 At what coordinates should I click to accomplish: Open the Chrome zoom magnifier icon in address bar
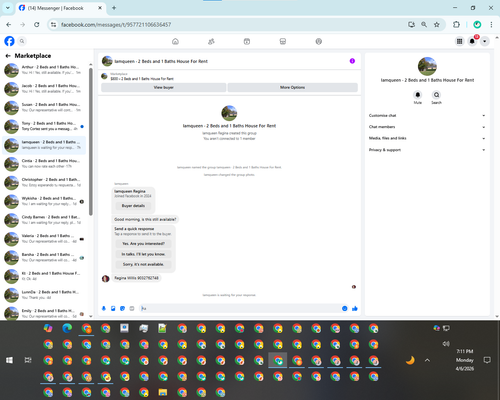coord(424,25)
